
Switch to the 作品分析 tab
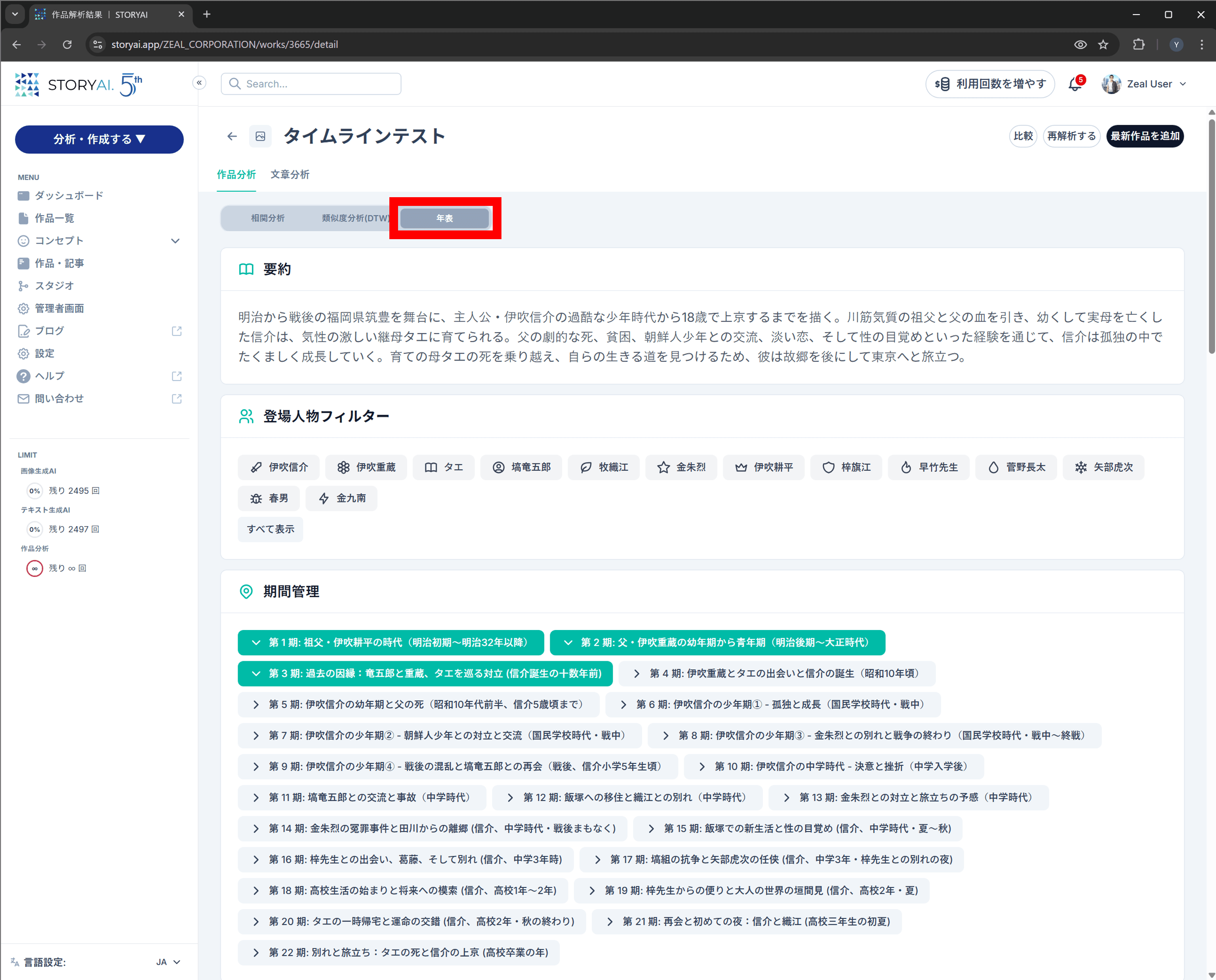(x=236, y=175)
